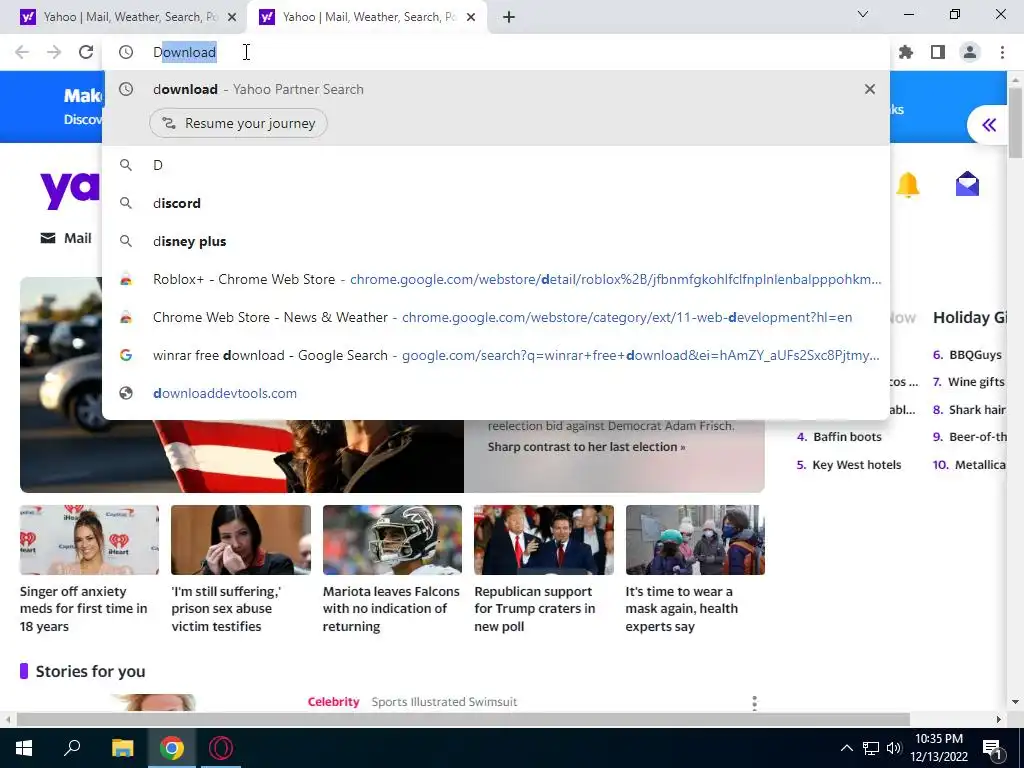The height and width of the screenshot is (768, 1024).
Task: Open the 'I'm still suffering' story thumbnail
Action: 241,540
